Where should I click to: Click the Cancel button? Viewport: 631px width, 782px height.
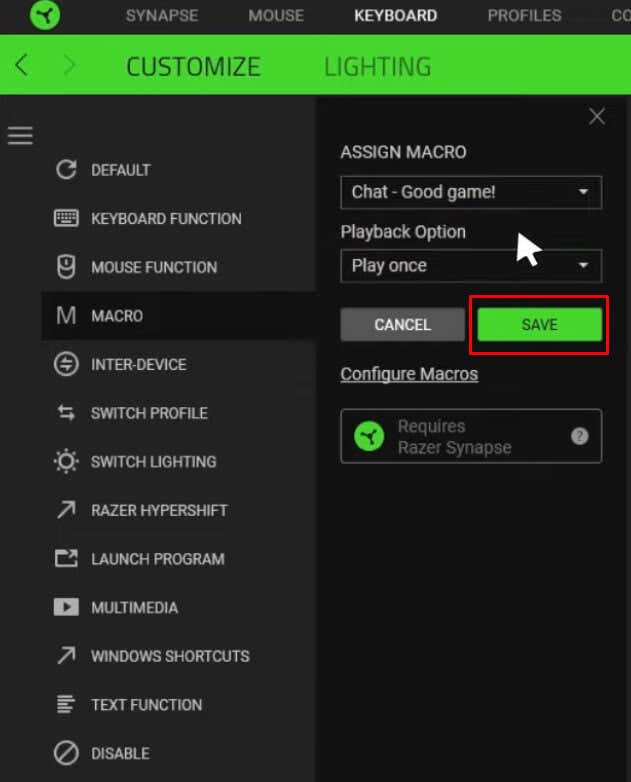pos(403,324)
